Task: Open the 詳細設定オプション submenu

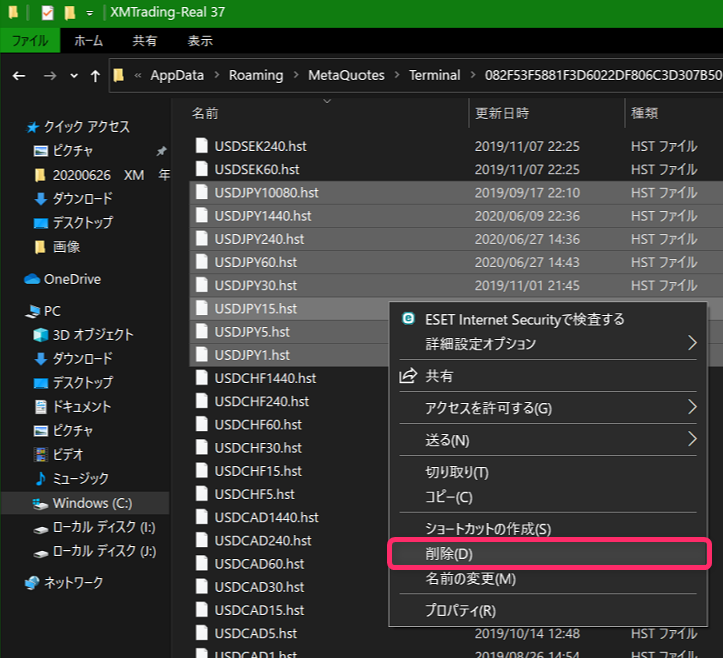Action: (x=548, y=344)
